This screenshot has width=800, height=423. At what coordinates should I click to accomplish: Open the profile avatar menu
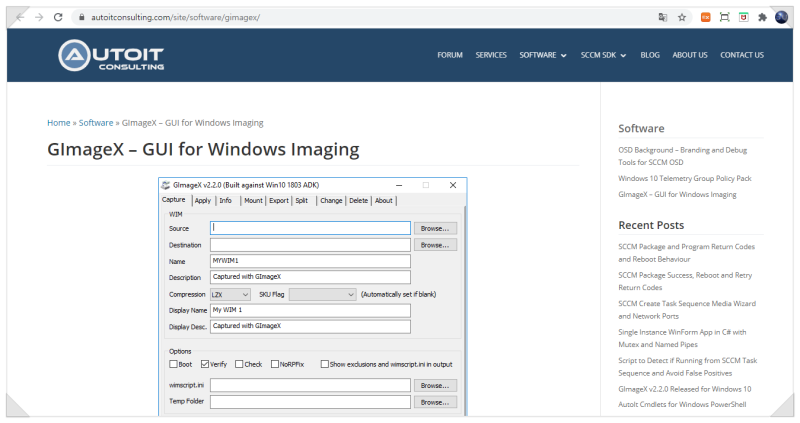(x=781, y=17)
